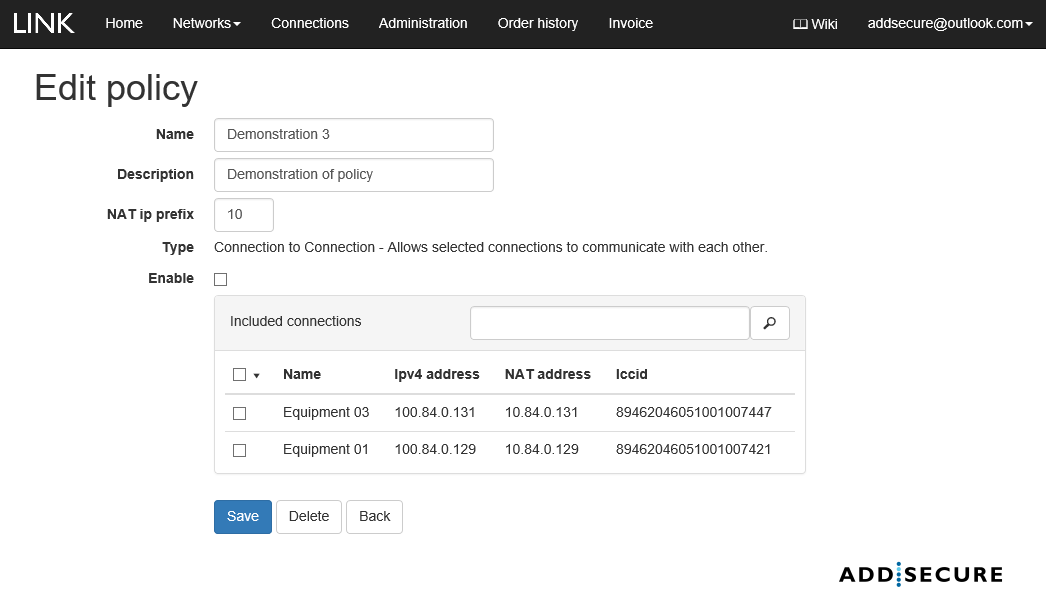The image size is (1046, 598).
Task: Click the Back button
Action: [374, 517]
